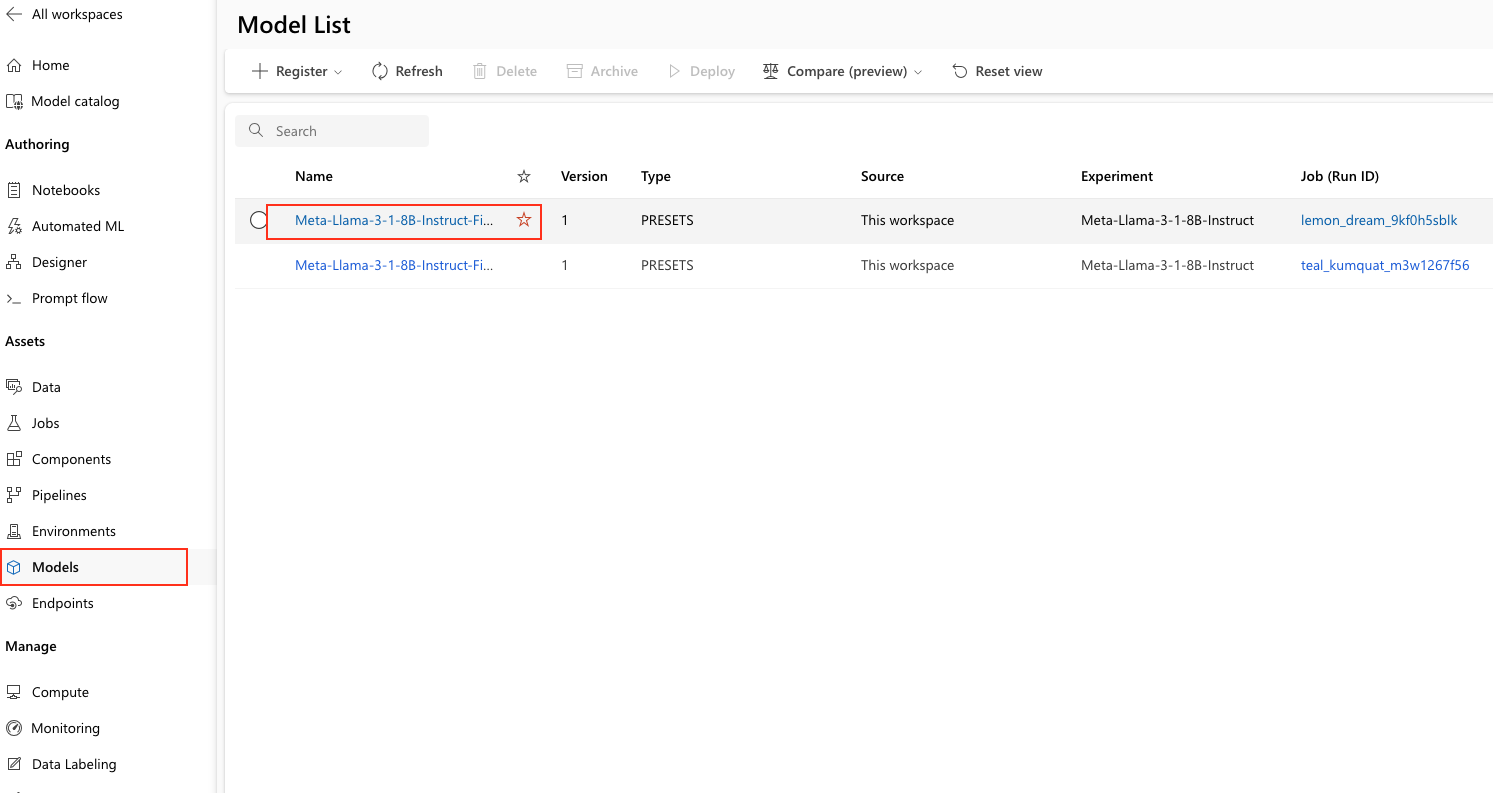Click the Archive toolbar button
This screenshot has height=793, width=1493.
[x=602, y=71]
